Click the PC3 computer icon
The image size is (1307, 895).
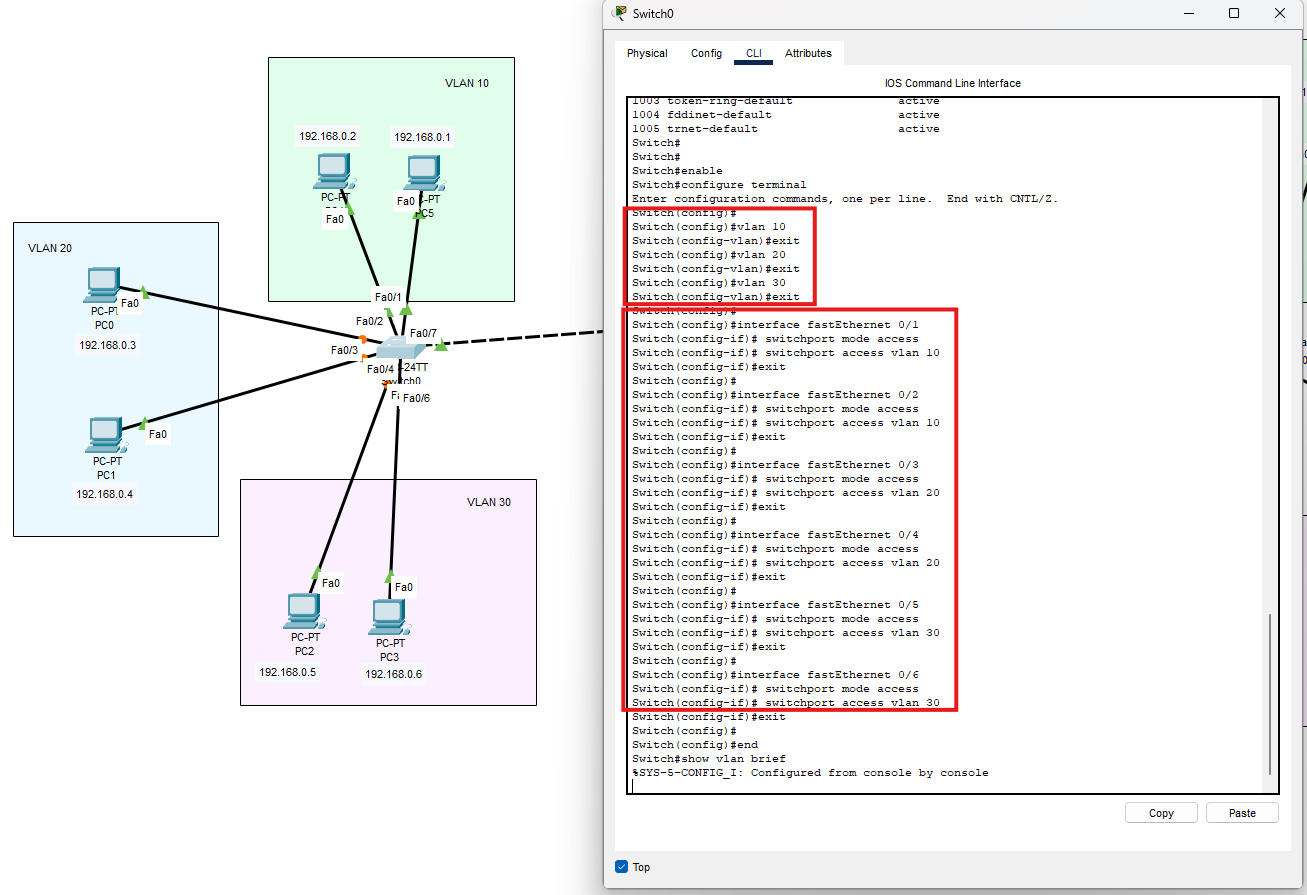(388, 618)
